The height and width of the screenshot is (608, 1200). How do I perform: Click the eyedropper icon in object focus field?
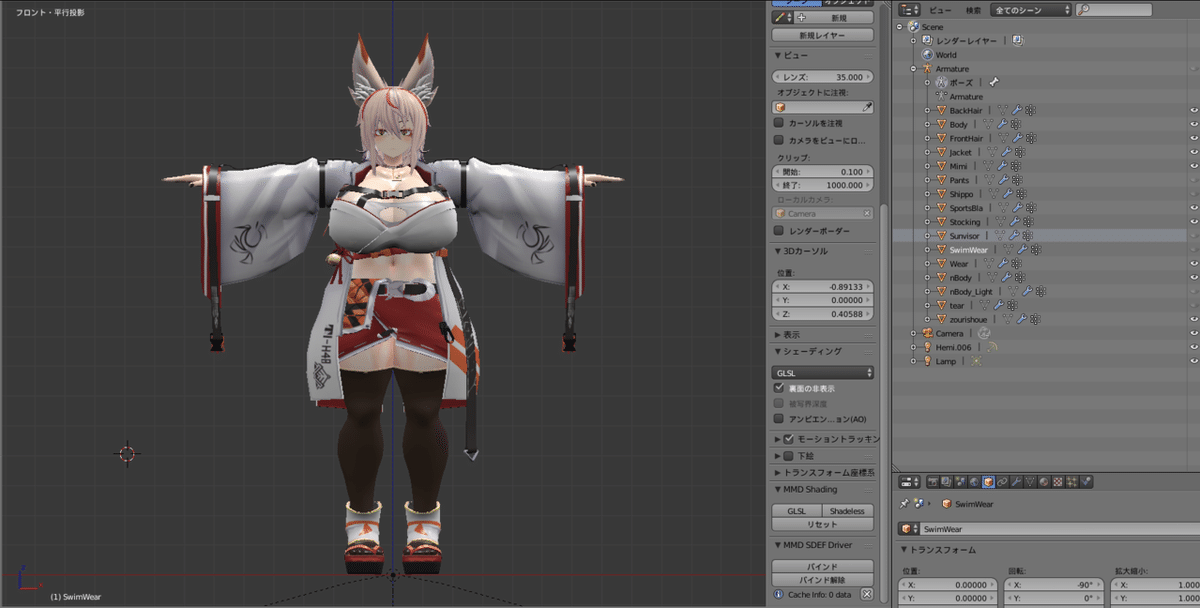click(x=867, y=107)
